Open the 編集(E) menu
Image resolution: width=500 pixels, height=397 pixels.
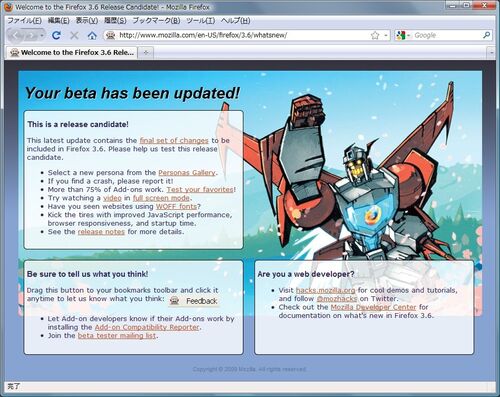(59, 21)
